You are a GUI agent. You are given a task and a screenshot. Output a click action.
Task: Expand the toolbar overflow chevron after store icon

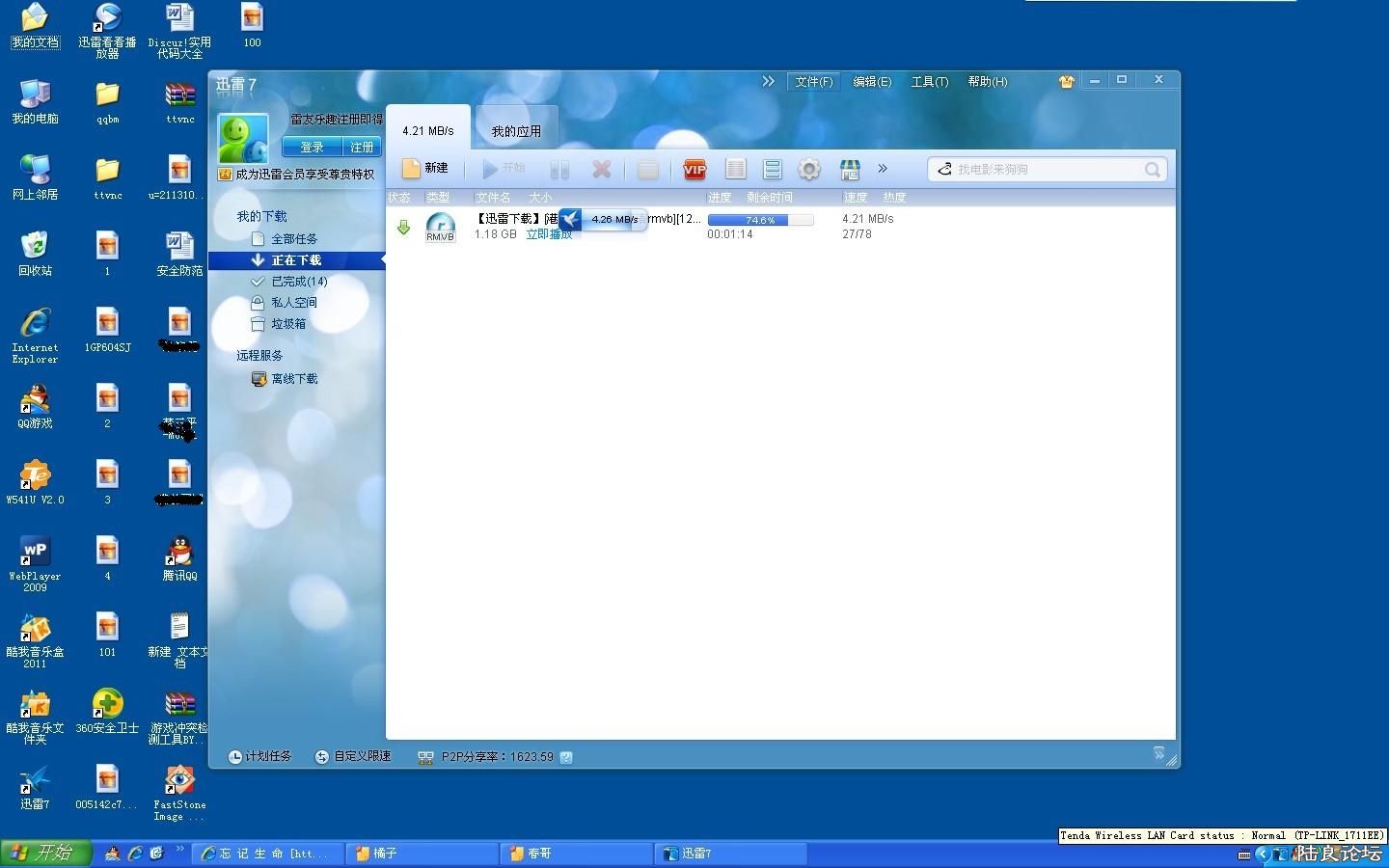pos(882,169)
